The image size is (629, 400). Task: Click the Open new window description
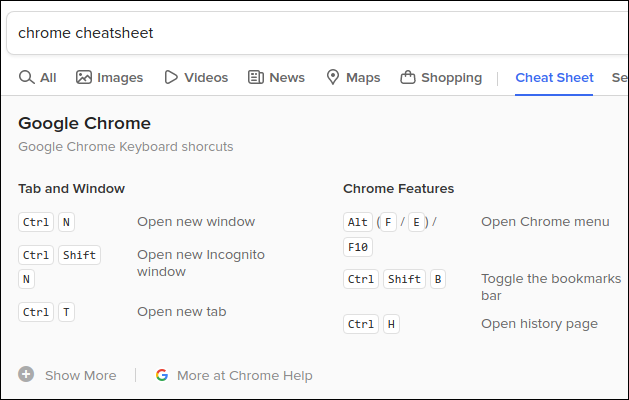click(x=196, y=221)
